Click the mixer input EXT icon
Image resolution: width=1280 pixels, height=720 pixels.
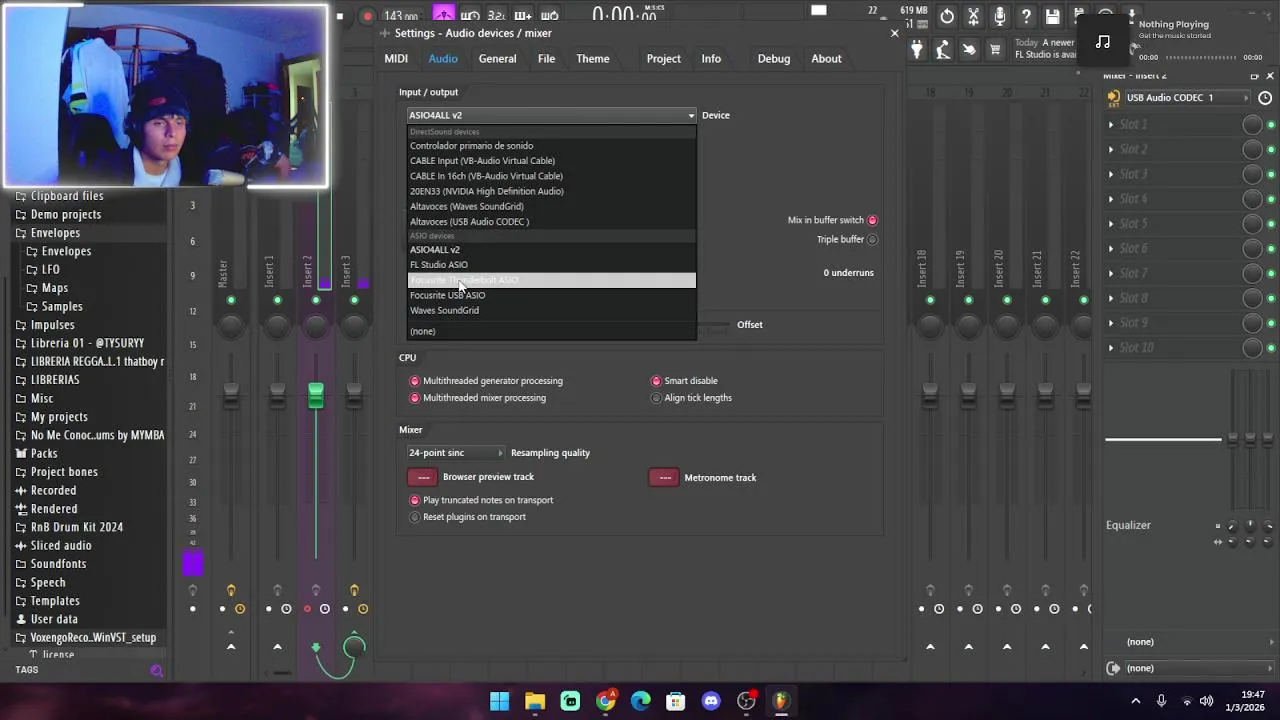pos(1113,97)
